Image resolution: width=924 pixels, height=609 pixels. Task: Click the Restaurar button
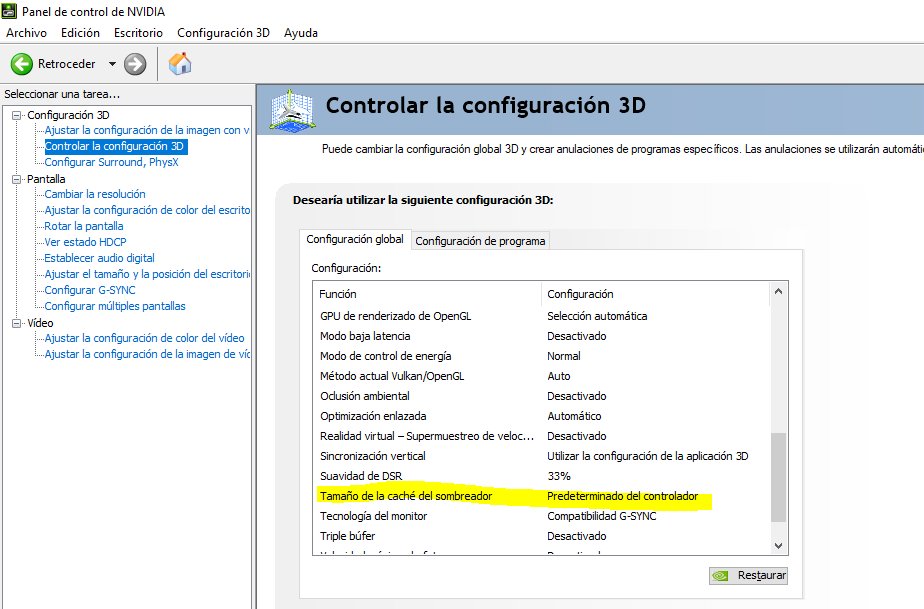coord(748,575)
